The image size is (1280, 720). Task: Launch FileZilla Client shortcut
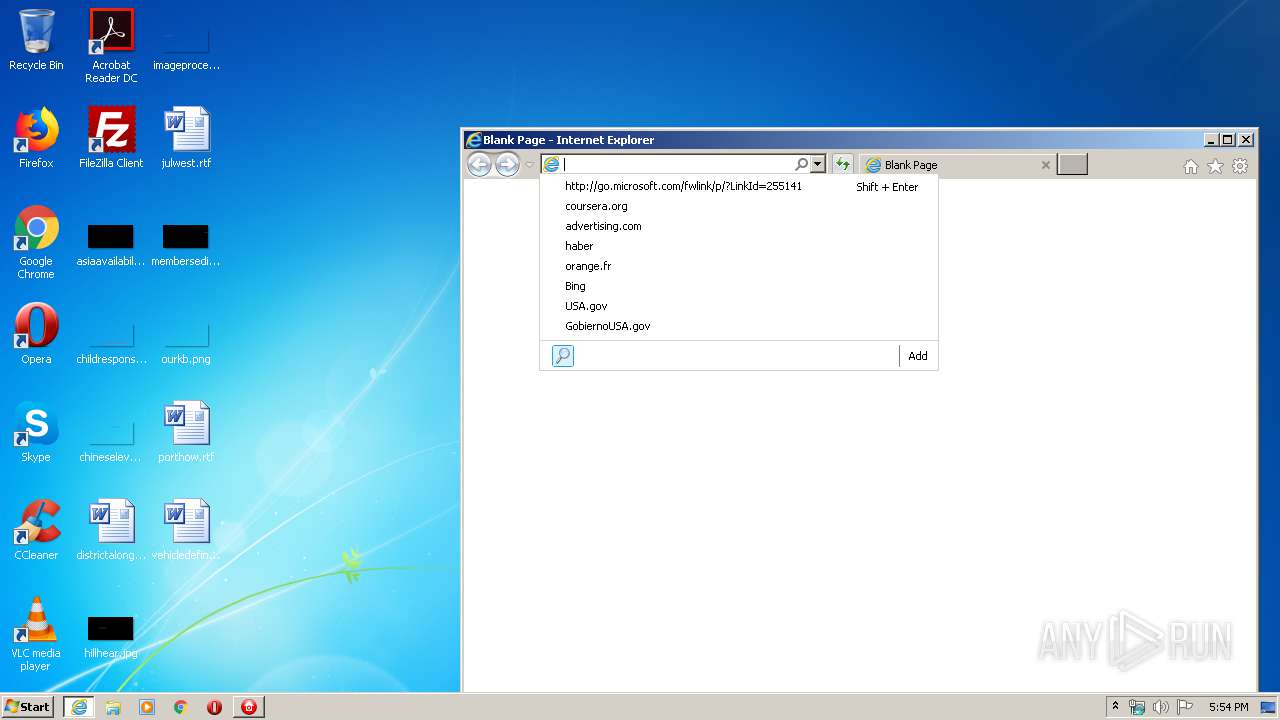click(111, 139)
